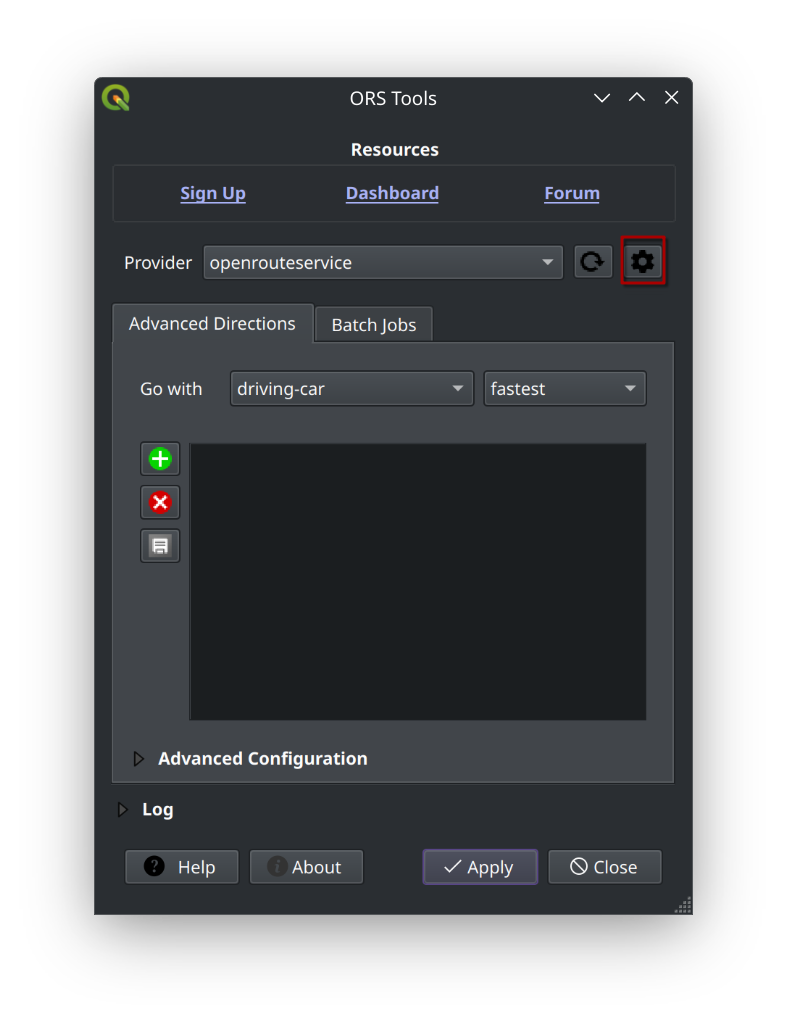Open the Provider openrouteservice dropdown

[x=383, y=263]
